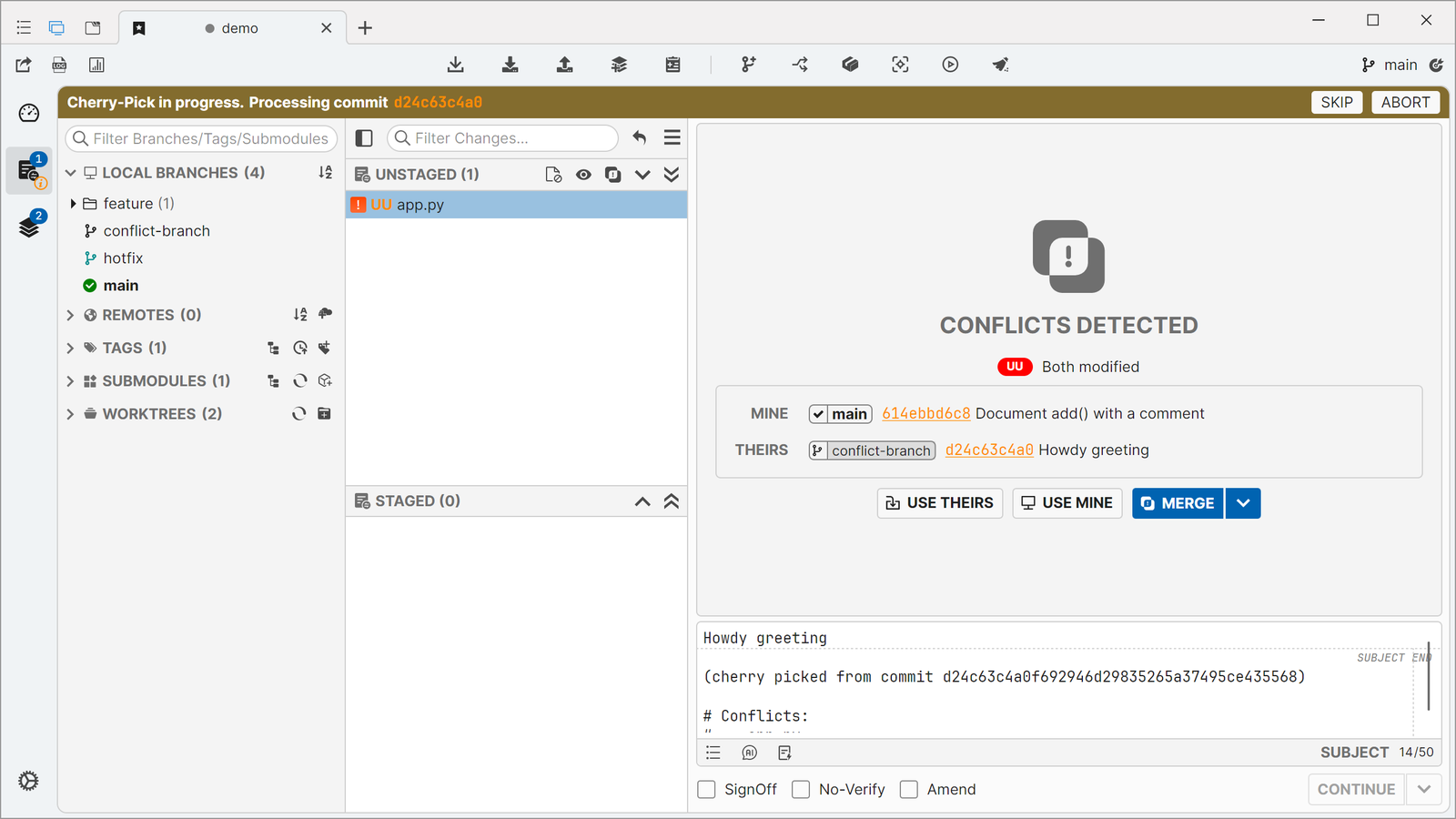
Task: Click the Filter Branches/Tags/Submodules field
Action: 201,138
